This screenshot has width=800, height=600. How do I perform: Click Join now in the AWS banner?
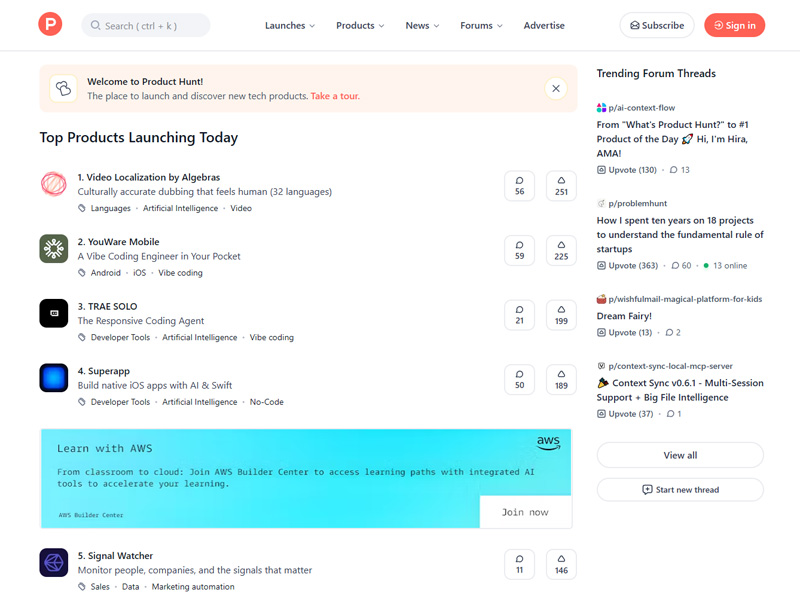click(526, 511)
